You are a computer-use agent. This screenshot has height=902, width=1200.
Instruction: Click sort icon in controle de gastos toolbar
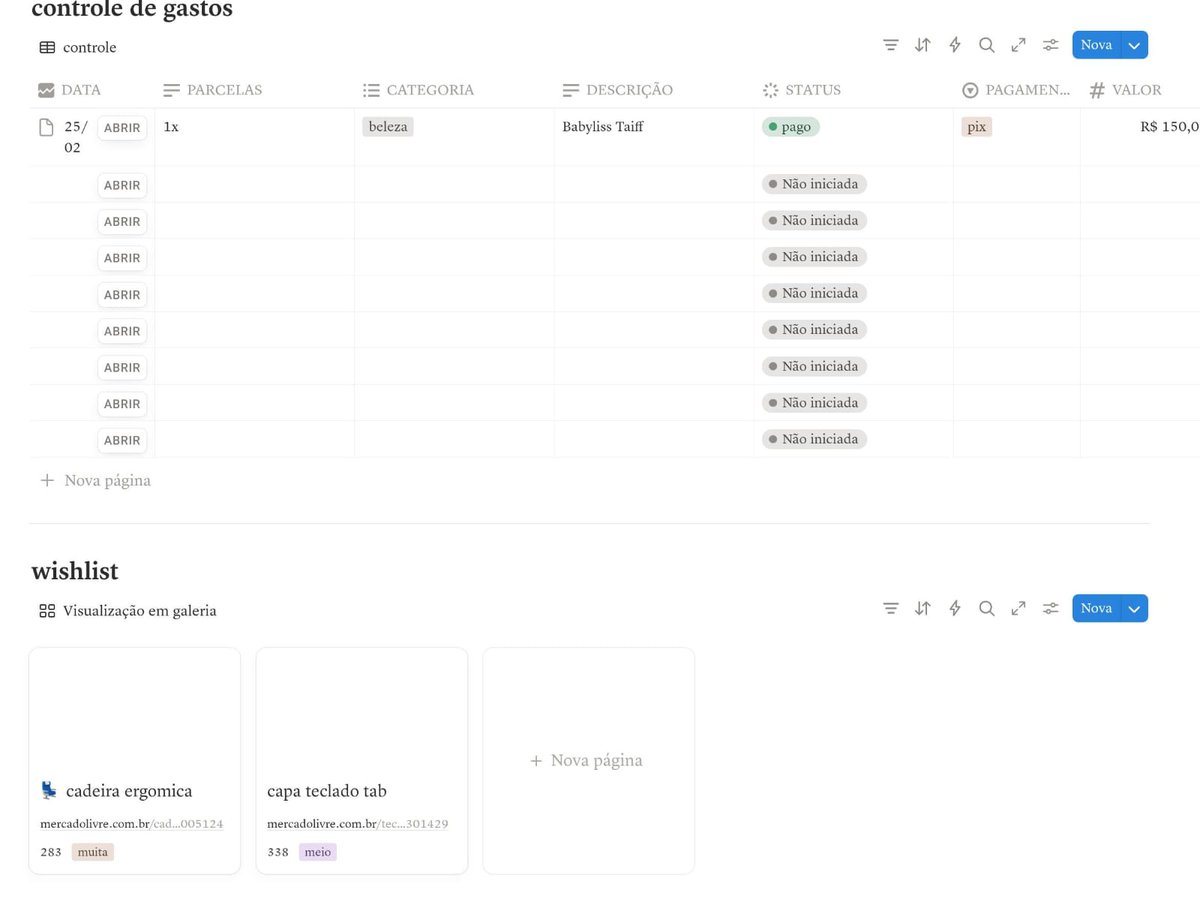click(923, 45)
